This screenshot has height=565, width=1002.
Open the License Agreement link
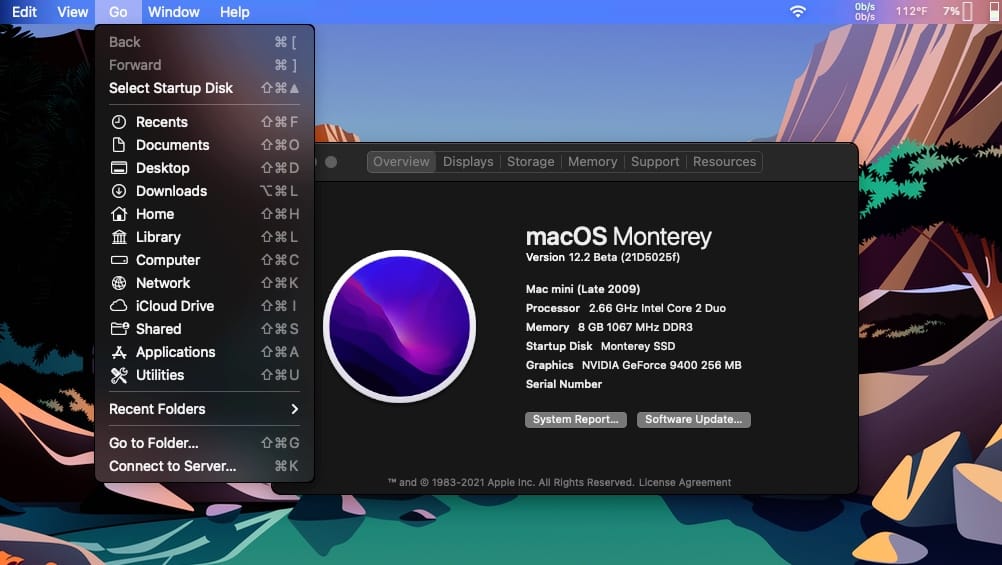point(685,483)
